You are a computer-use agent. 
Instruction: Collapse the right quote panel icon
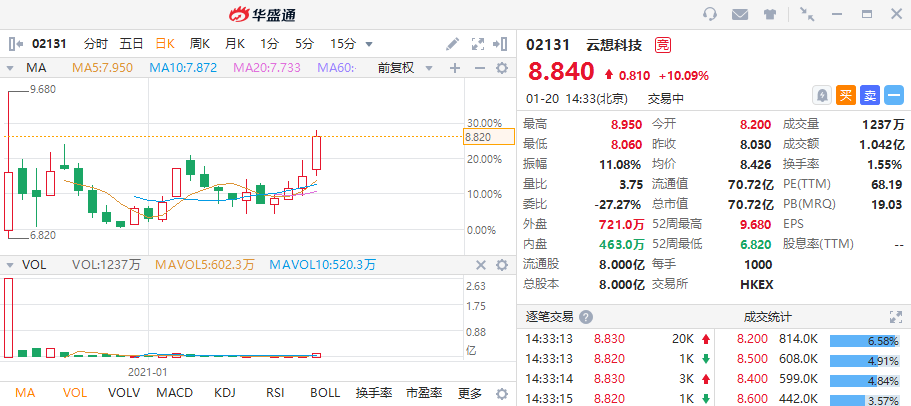[500, 44]
